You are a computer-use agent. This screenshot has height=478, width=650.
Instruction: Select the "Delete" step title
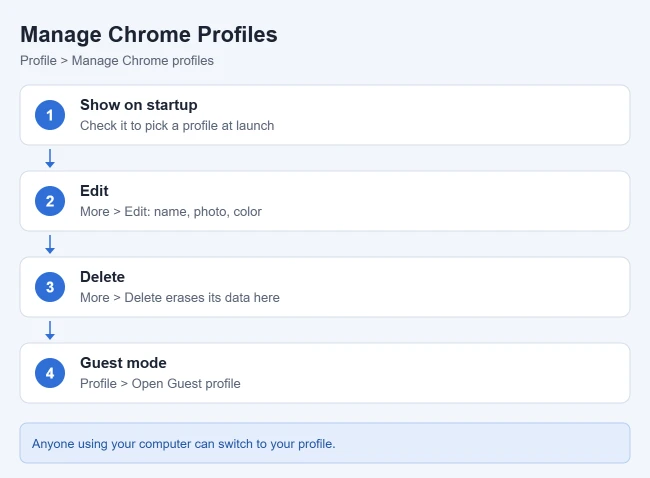pos(102,277)
